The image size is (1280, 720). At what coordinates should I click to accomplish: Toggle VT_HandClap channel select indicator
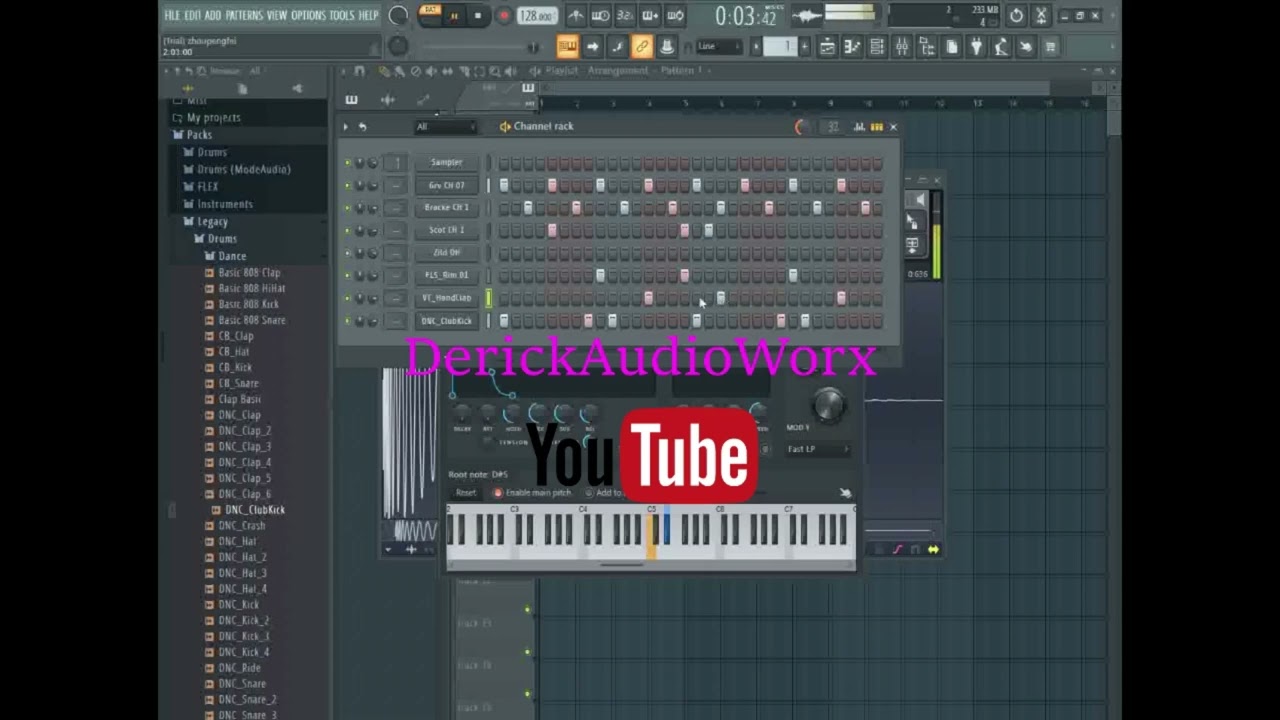pos(489,298)
